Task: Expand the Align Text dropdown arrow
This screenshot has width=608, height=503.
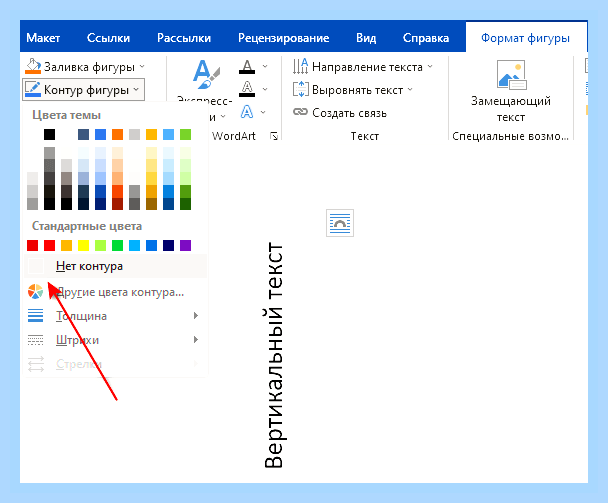Action: point(410,90)
